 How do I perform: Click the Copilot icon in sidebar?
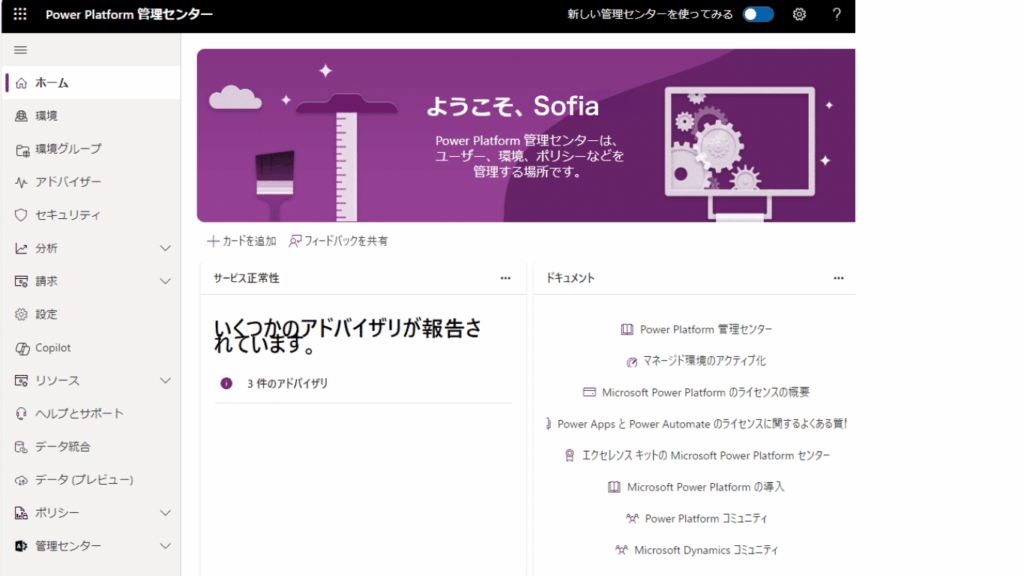tap(21, 348)
